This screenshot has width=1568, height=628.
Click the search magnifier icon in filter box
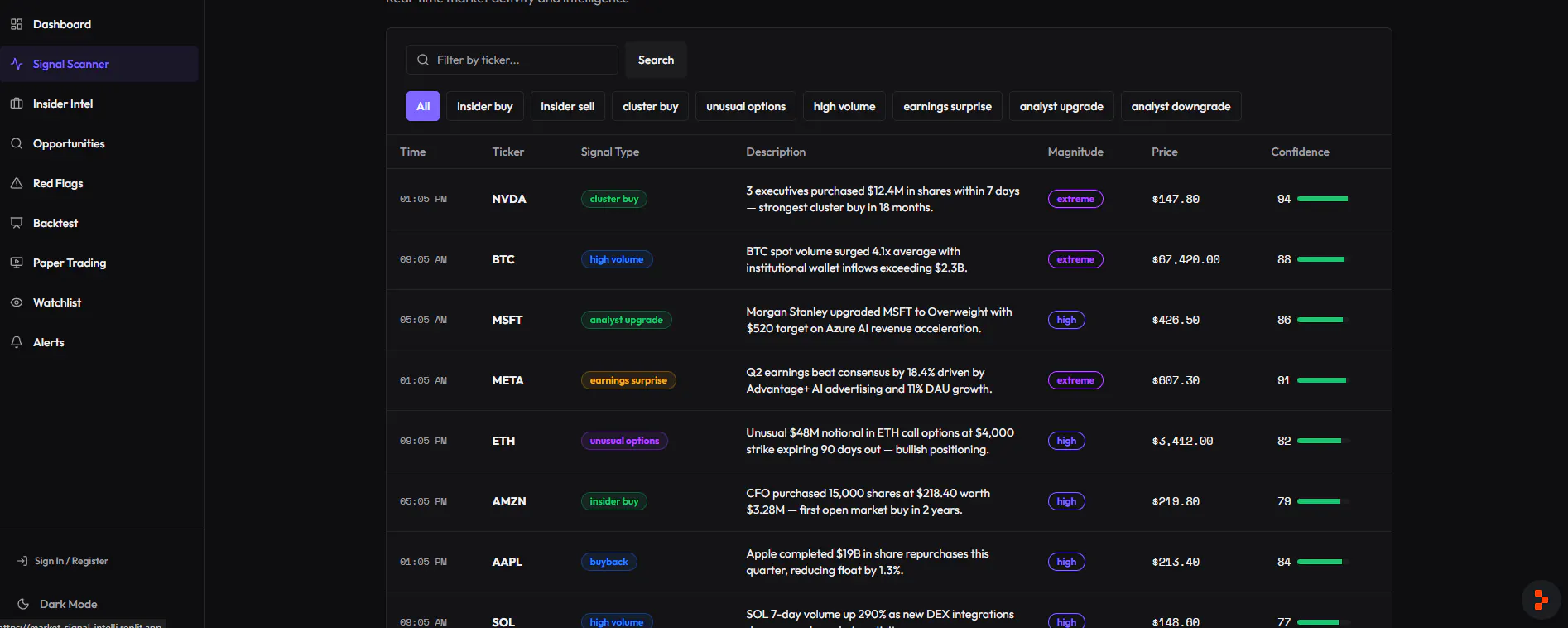click(x=423, y=60)
